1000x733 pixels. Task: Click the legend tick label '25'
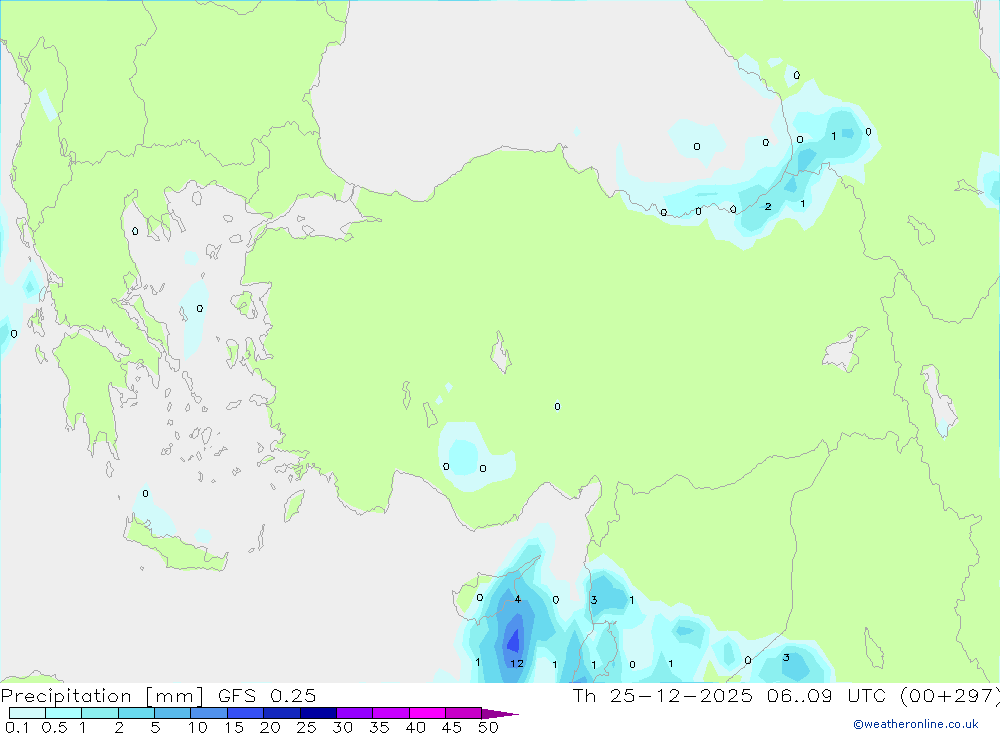coord(306,727)
